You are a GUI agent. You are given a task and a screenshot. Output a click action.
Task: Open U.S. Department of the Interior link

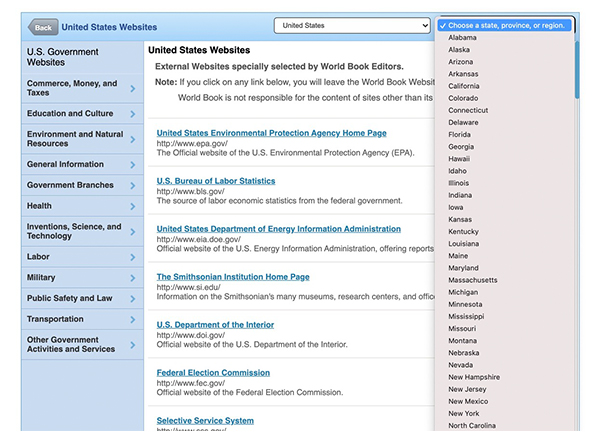click(215, 324)
